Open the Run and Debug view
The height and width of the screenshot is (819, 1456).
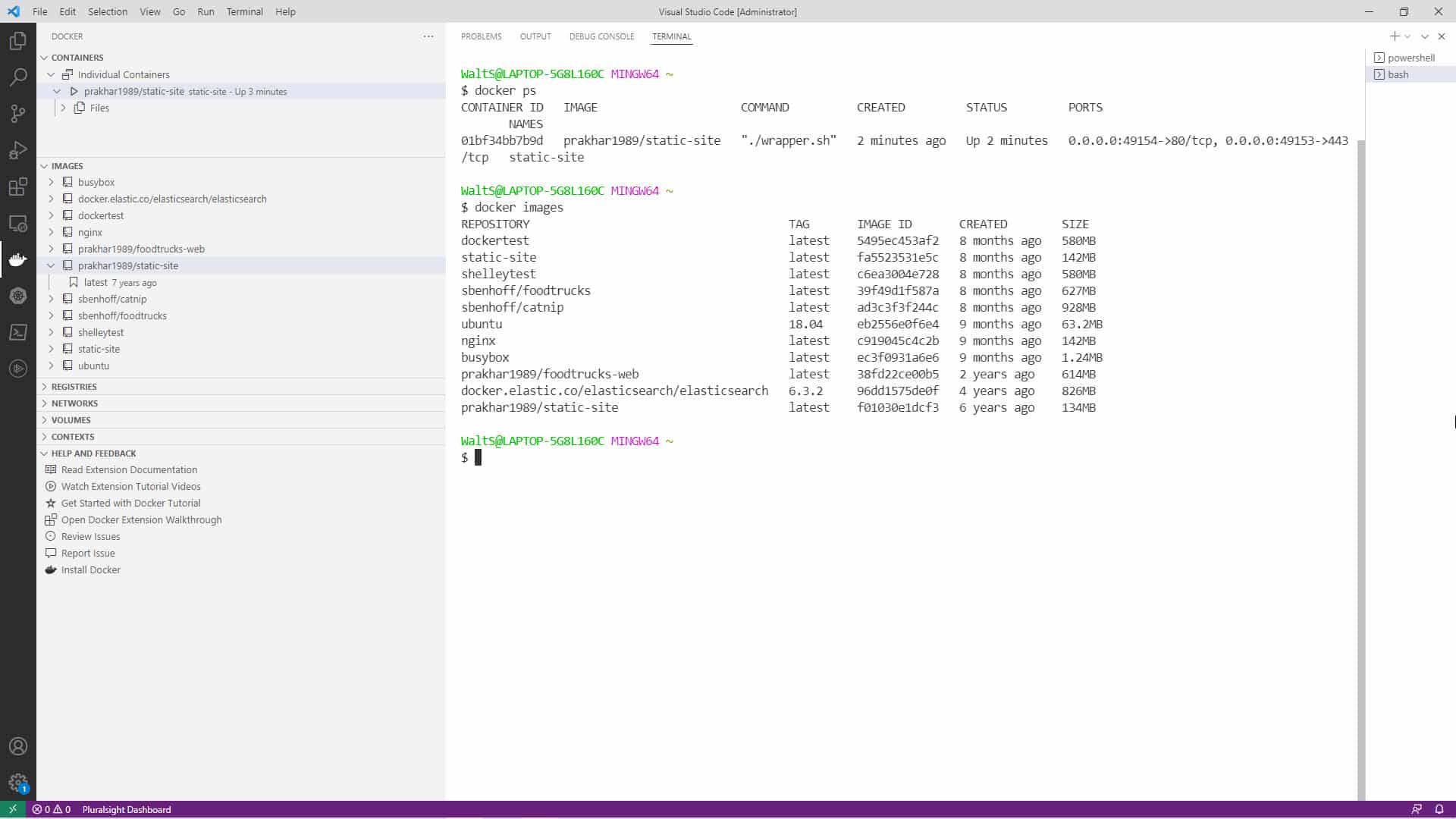tap(17, 149)
